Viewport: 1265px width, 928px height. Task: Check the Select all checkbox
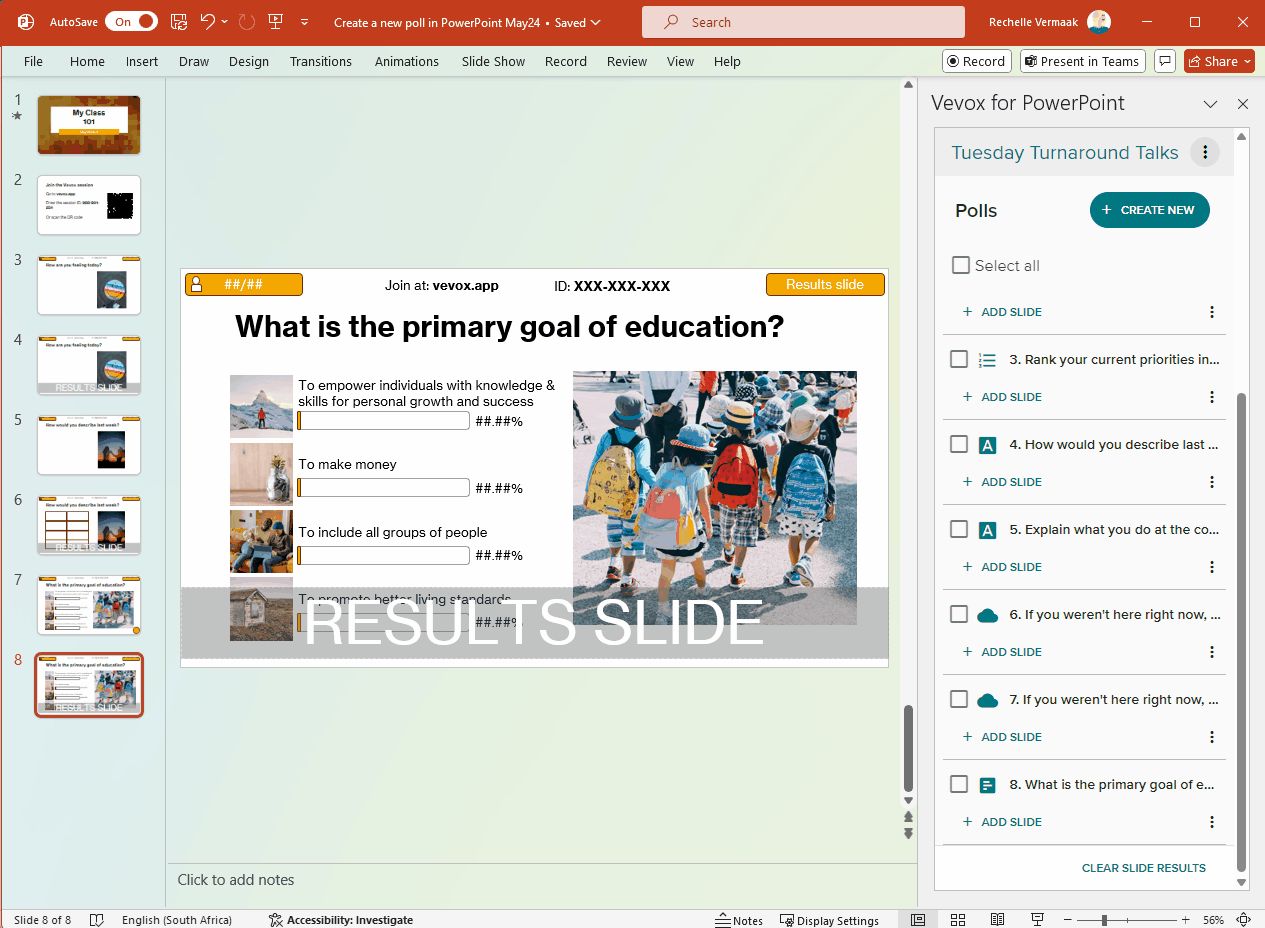(961, 265)
